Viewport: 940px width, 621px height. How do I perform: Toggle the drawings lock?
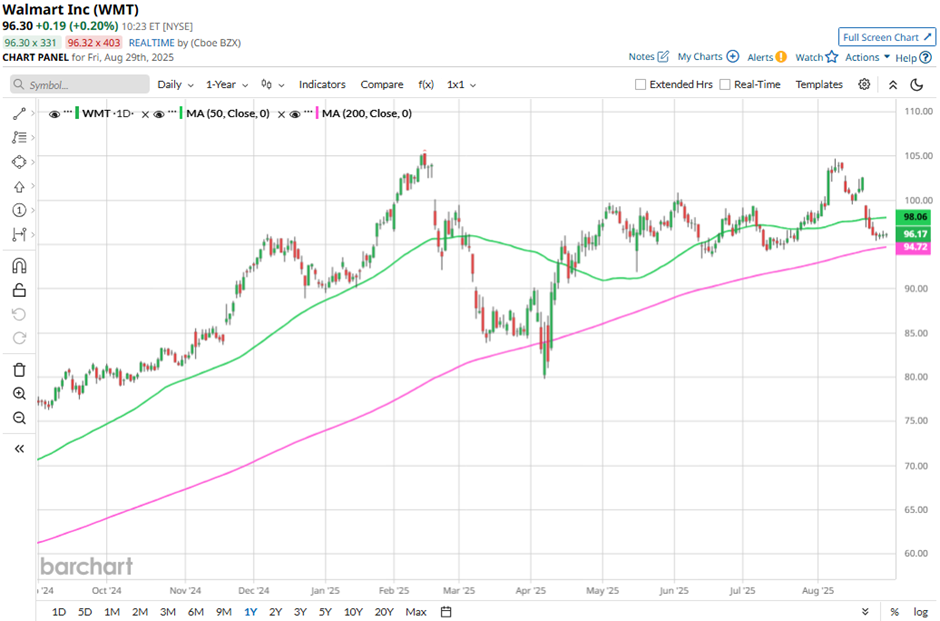click(19, 290)
